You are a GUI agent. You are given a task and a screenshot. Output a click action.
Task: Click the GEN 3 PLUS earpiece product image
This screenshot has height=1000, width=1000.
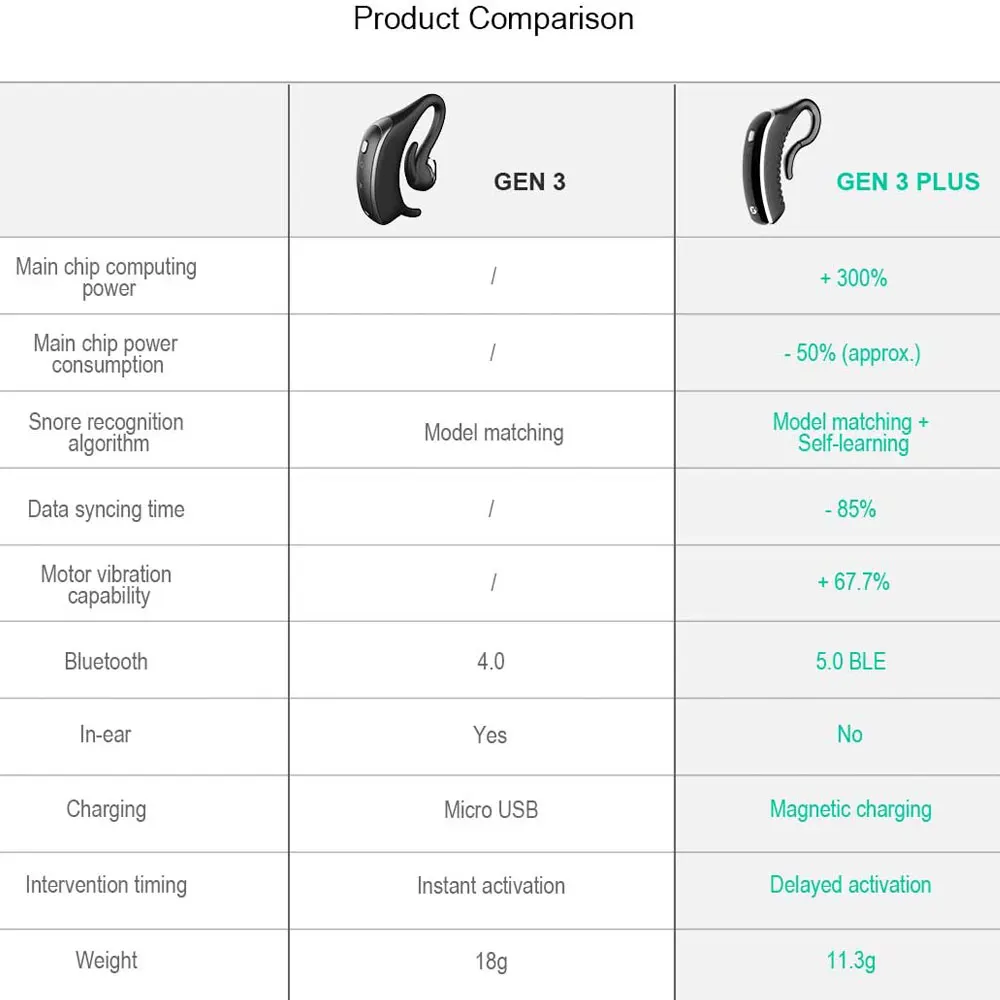point(781,160)
